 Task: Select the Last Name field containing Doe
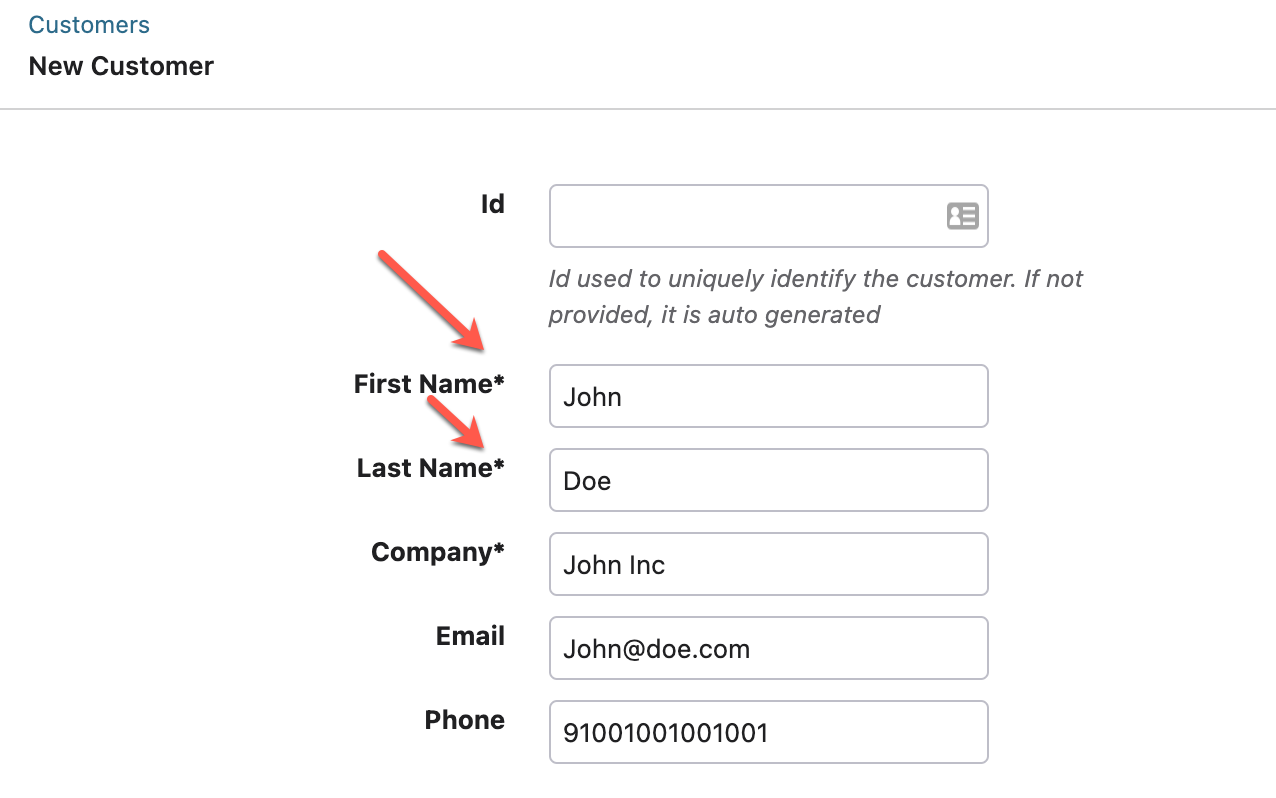(x=768, y=480)
